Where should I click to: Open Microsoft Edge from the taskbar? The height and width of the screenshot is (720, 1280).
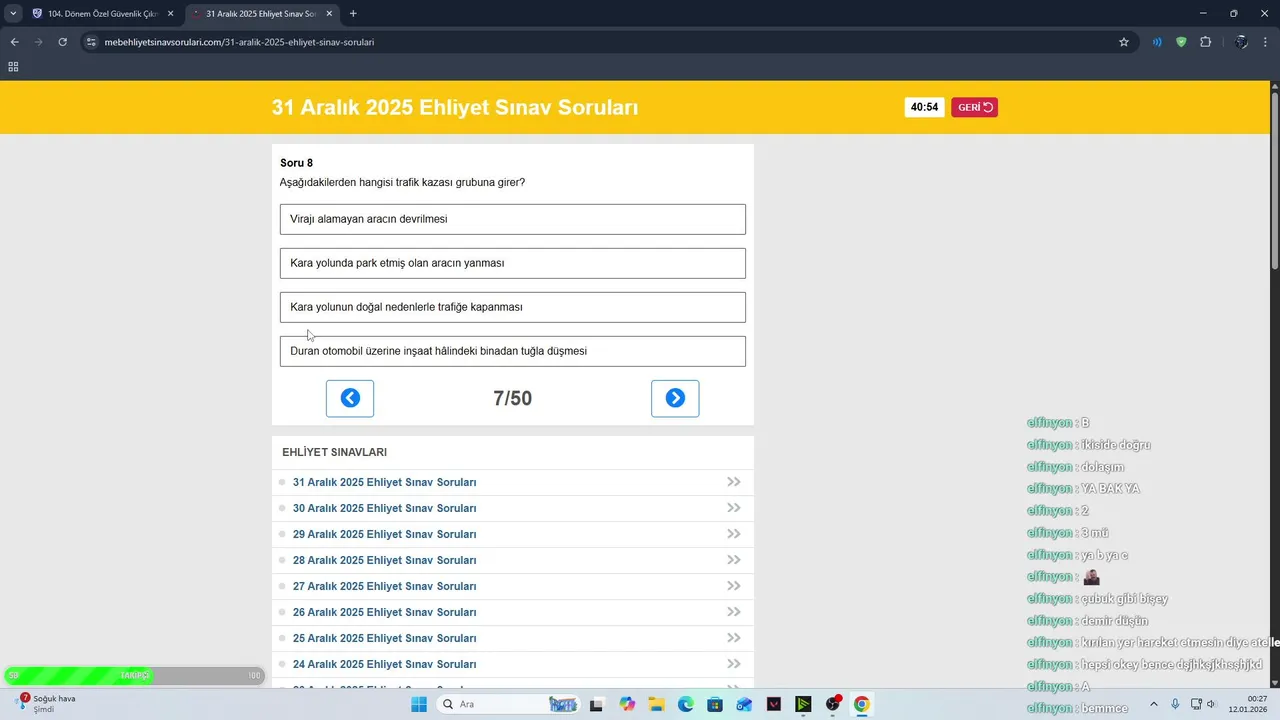coord(685,704)
